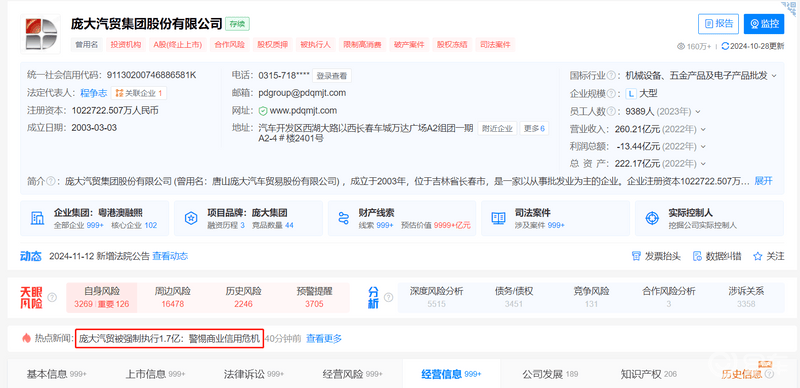The image size is (800, 388).
Task: Click the help icon beside 企业规模
Action: pos(611,93)
